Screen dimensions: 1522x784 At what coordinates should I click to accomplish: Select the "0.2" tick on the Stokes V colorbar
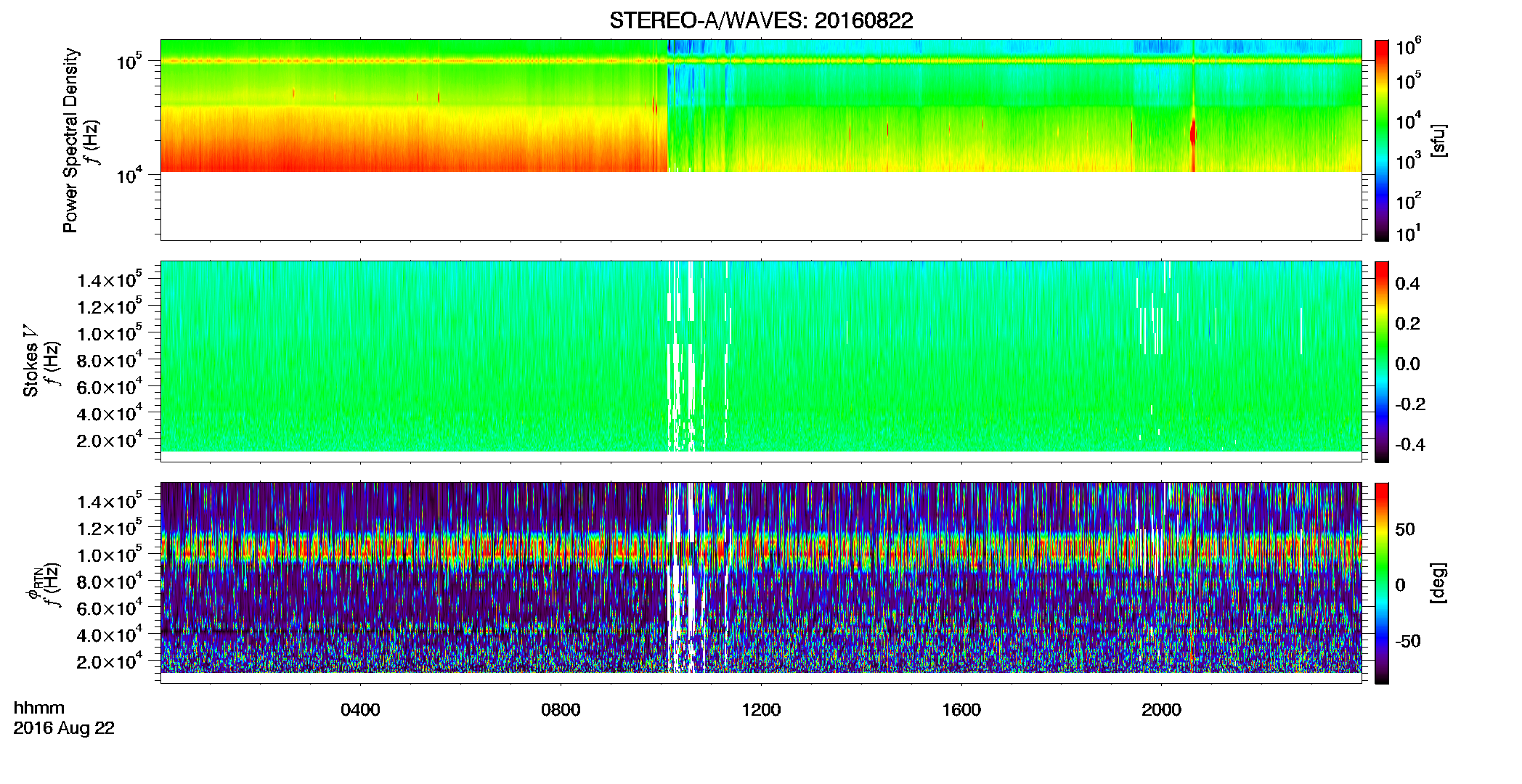pyautogui.click(x=1407, y=324)
